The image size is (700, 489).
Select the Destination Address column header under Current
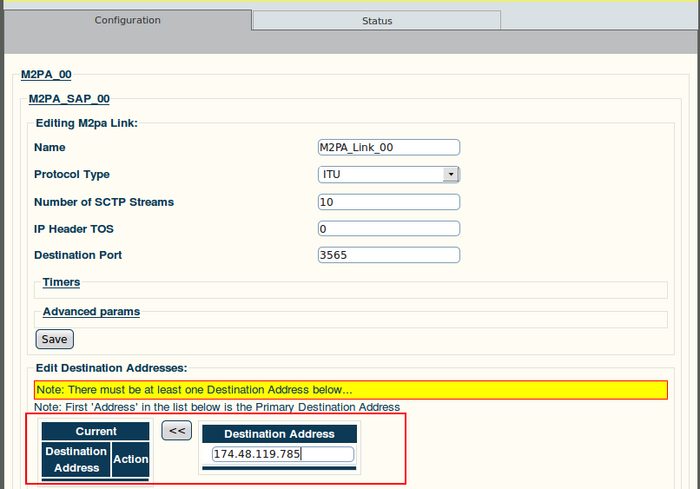[76, 460]
